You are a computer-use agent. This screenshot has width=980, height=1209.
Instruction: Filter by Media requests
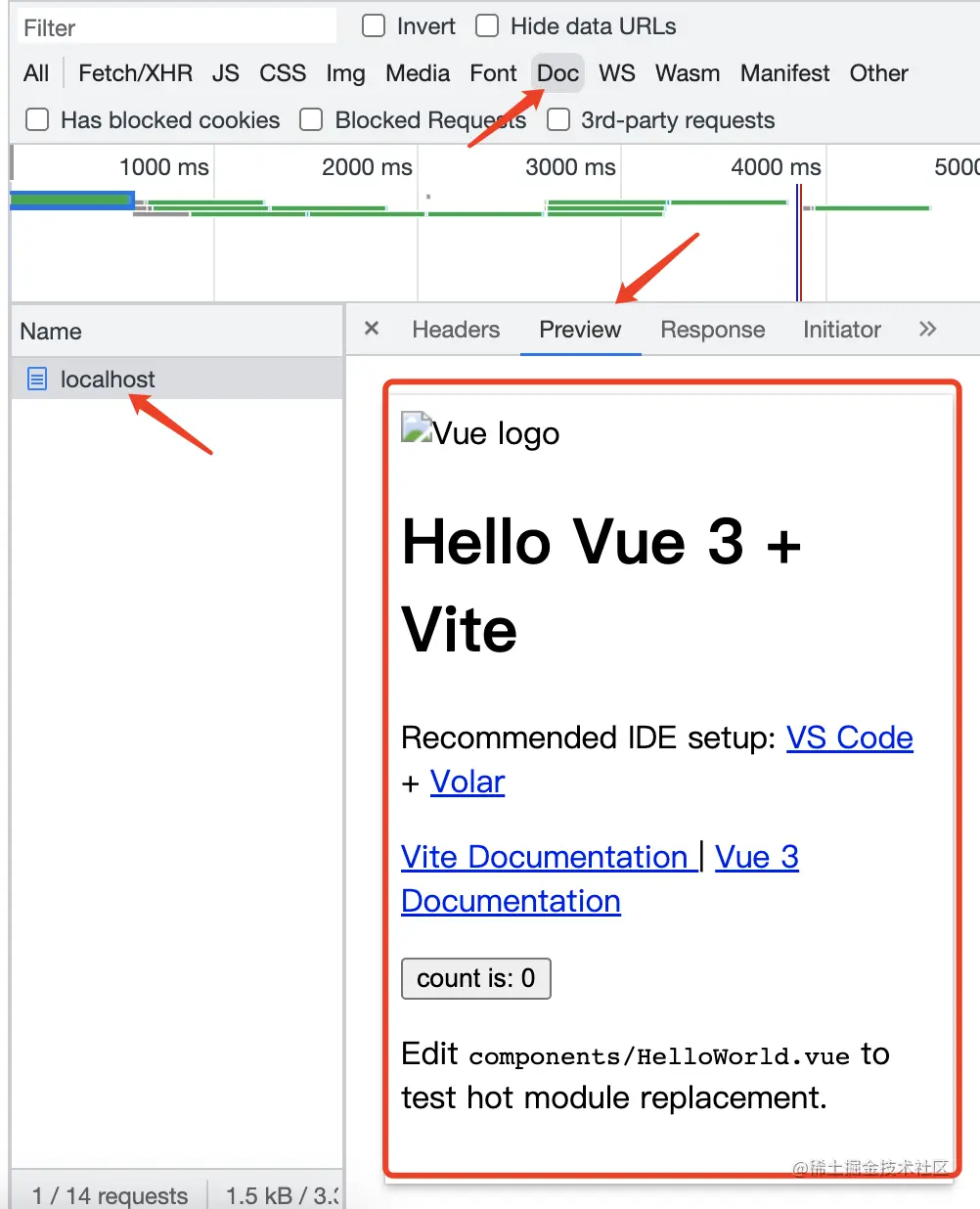418,73
